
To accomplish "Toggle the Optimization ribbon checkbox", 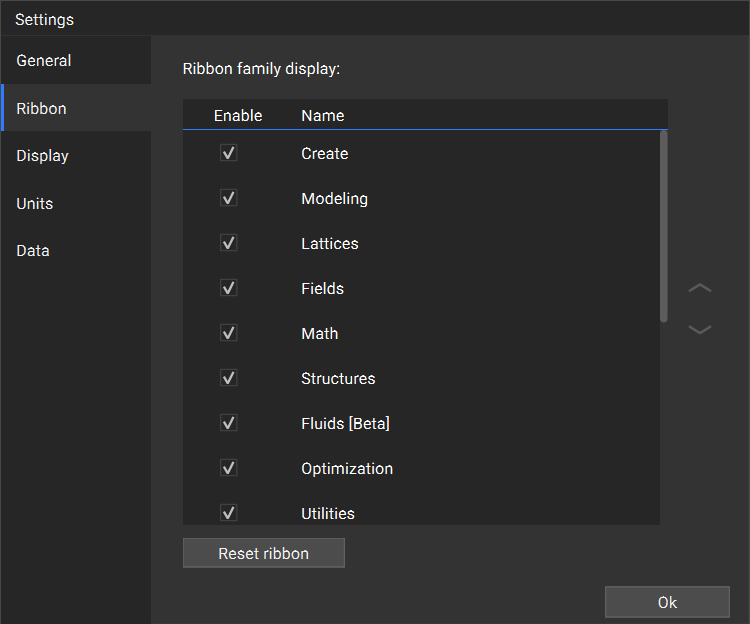I will tap(229, 468).
